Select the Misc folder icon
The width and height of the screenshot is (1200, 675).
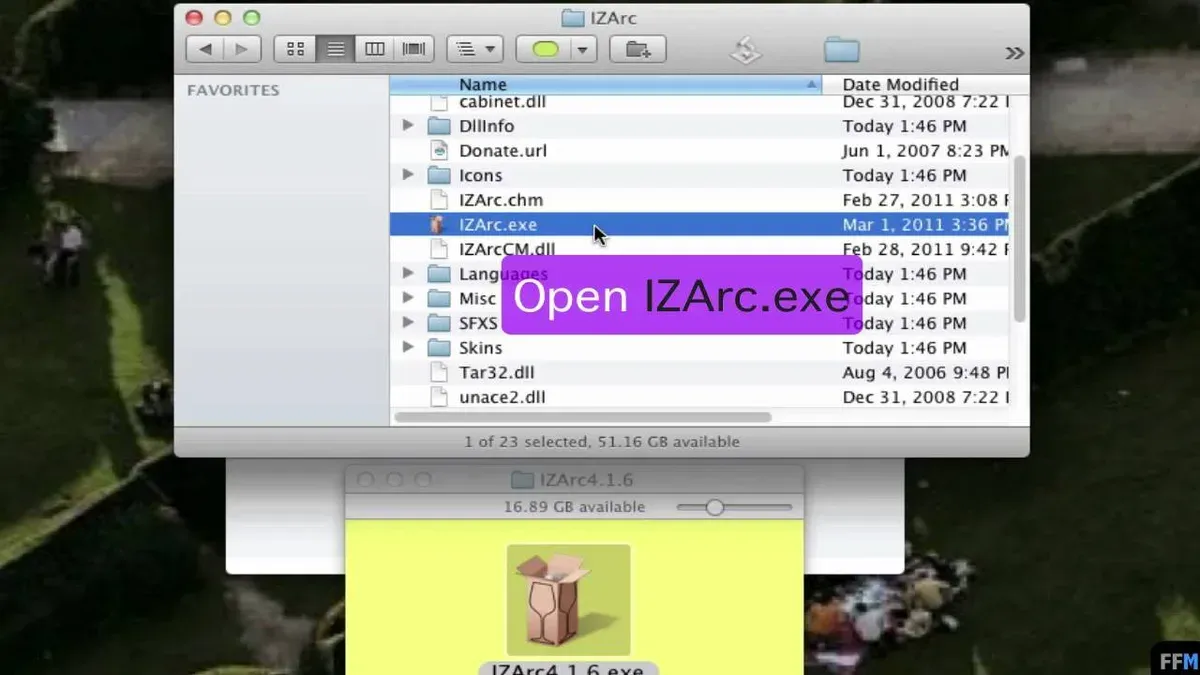click(440, 298)
